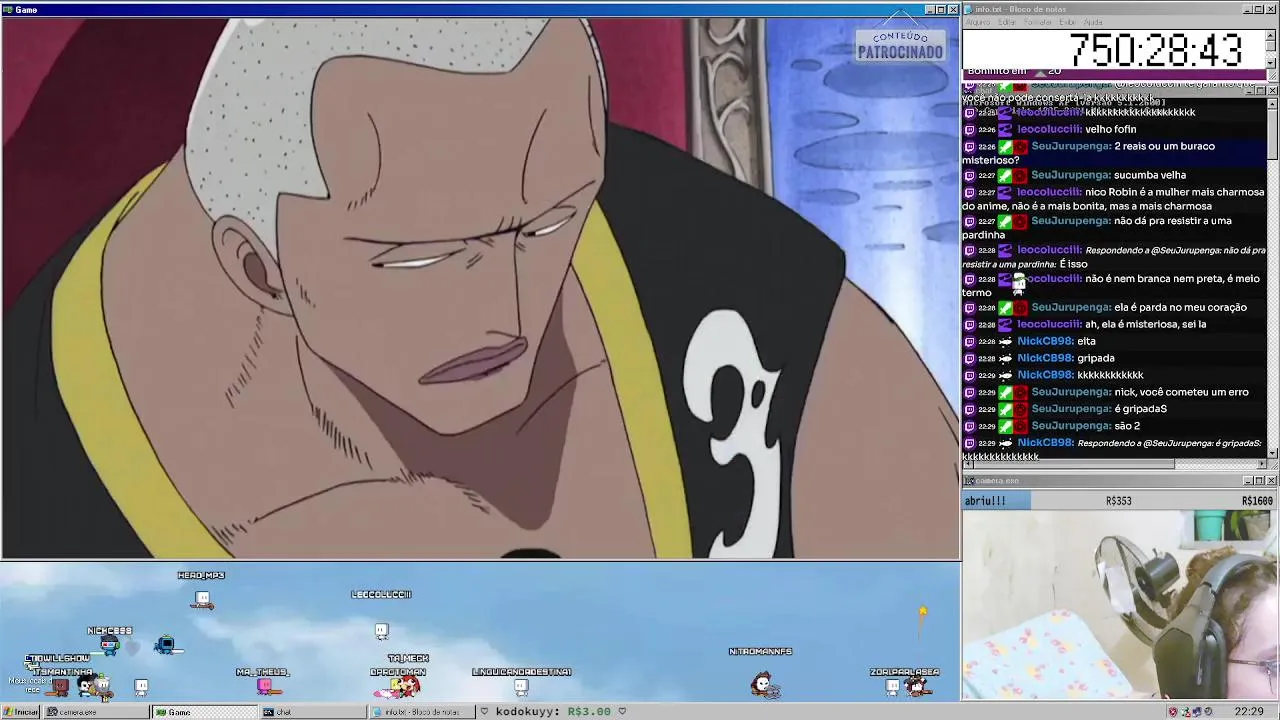Switch to info.txt Bloco de notas in taskbar

point(421,712)
